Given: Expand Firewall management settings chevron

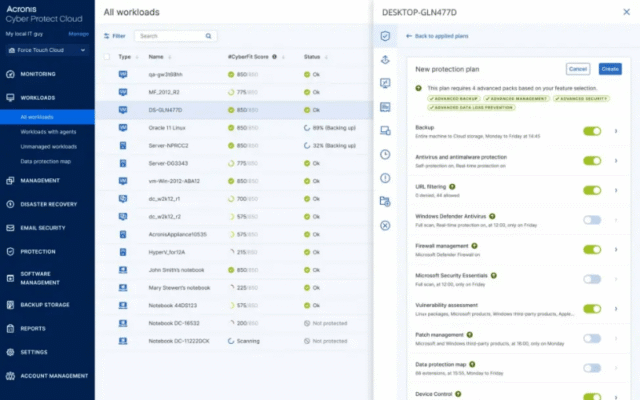Looking at the screenshot, I should click(x=616, y=249).
